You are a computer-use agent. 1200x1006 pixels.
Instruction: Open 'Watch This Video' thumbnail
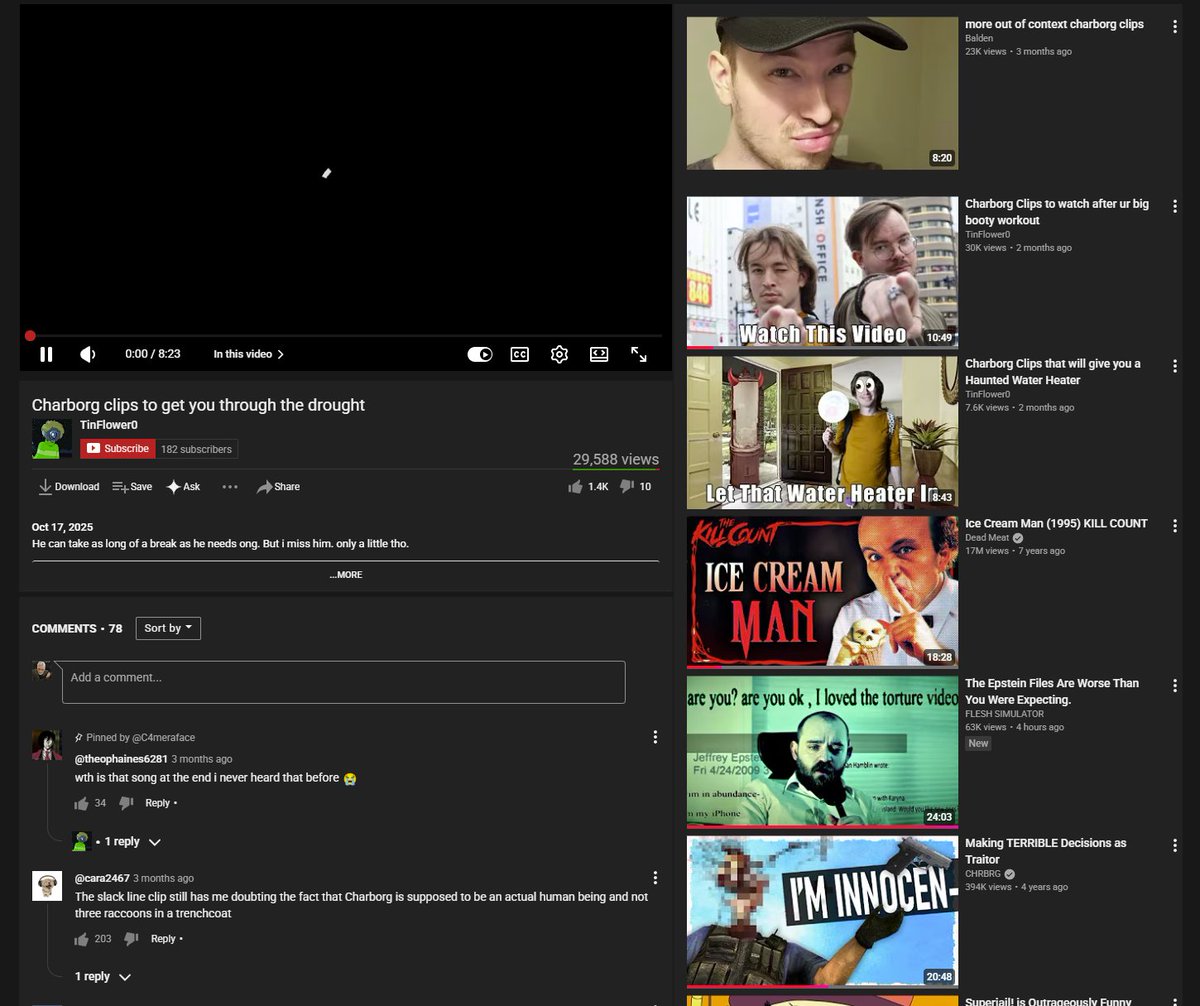coord(822,272)
